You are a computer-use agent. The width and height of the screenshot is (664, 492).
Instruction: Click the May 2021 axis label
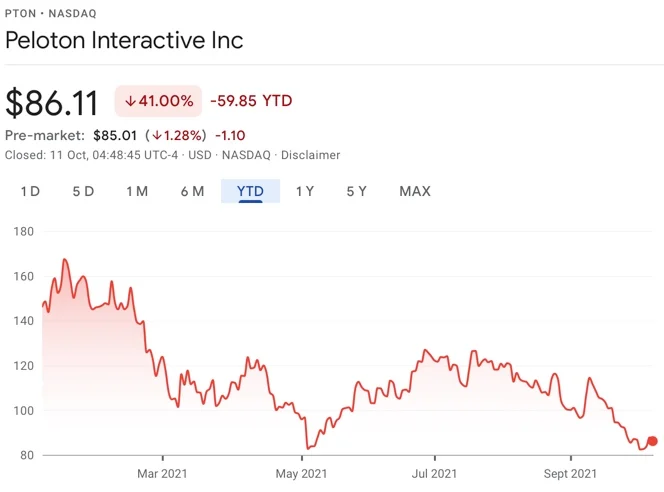point(301,474)
